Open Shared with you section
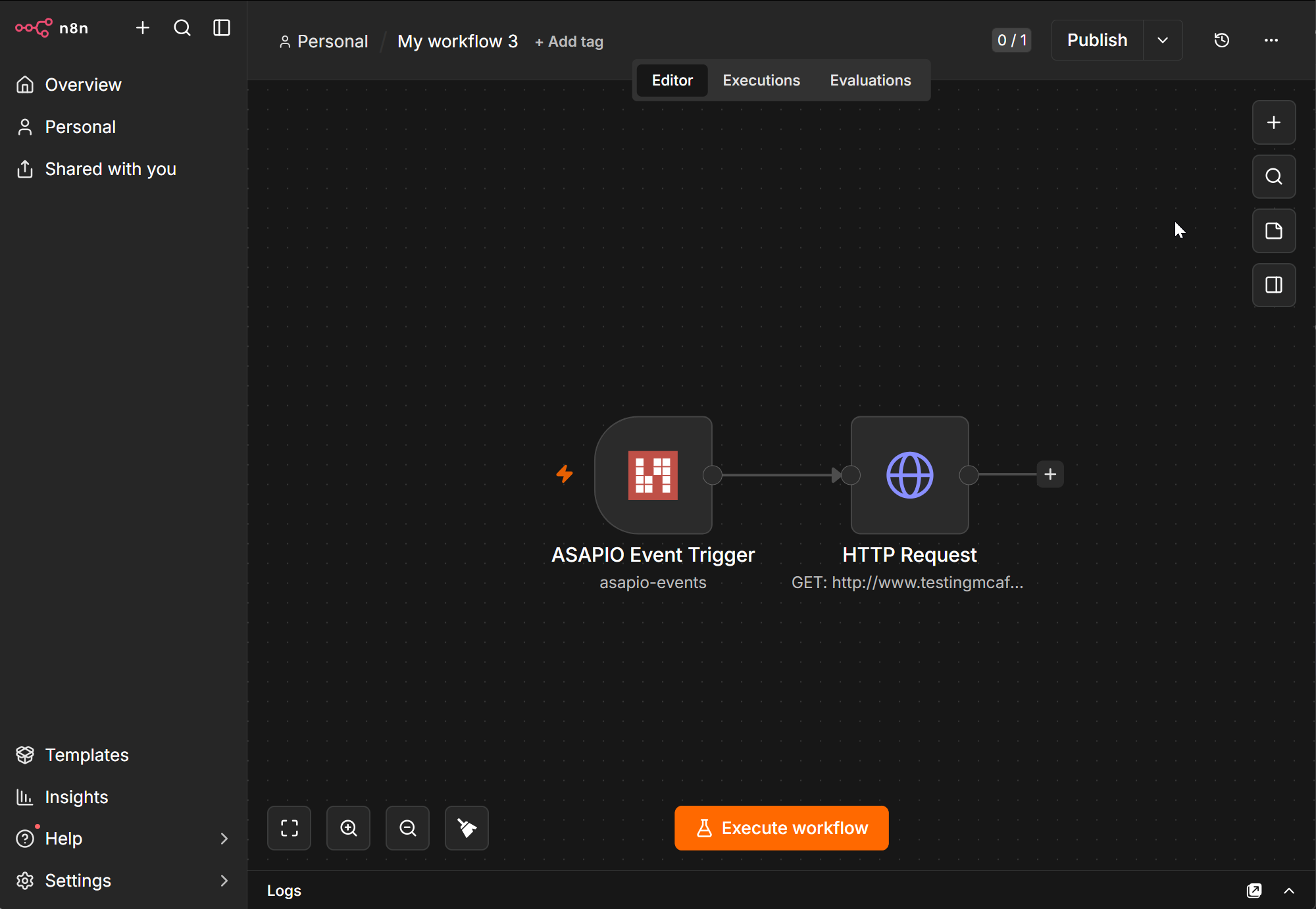Screen dimensions: 1316x909 tap(123, 169)
